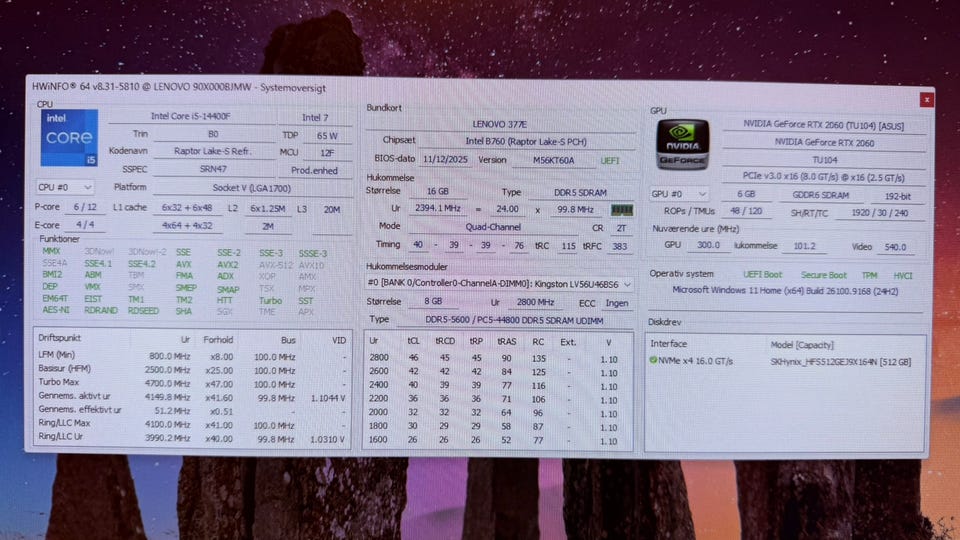Screen dimensions: 960x540
Task: Click the Quad-Channel mode value
Action: click(493, 227)
